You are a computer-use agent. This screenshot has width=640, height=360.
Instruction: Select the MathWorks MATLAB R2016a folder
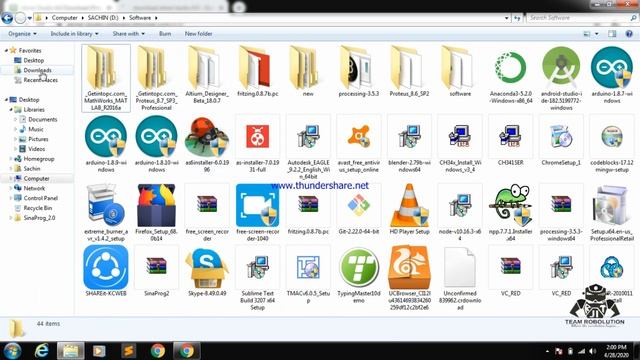click(x=106, y=78)
